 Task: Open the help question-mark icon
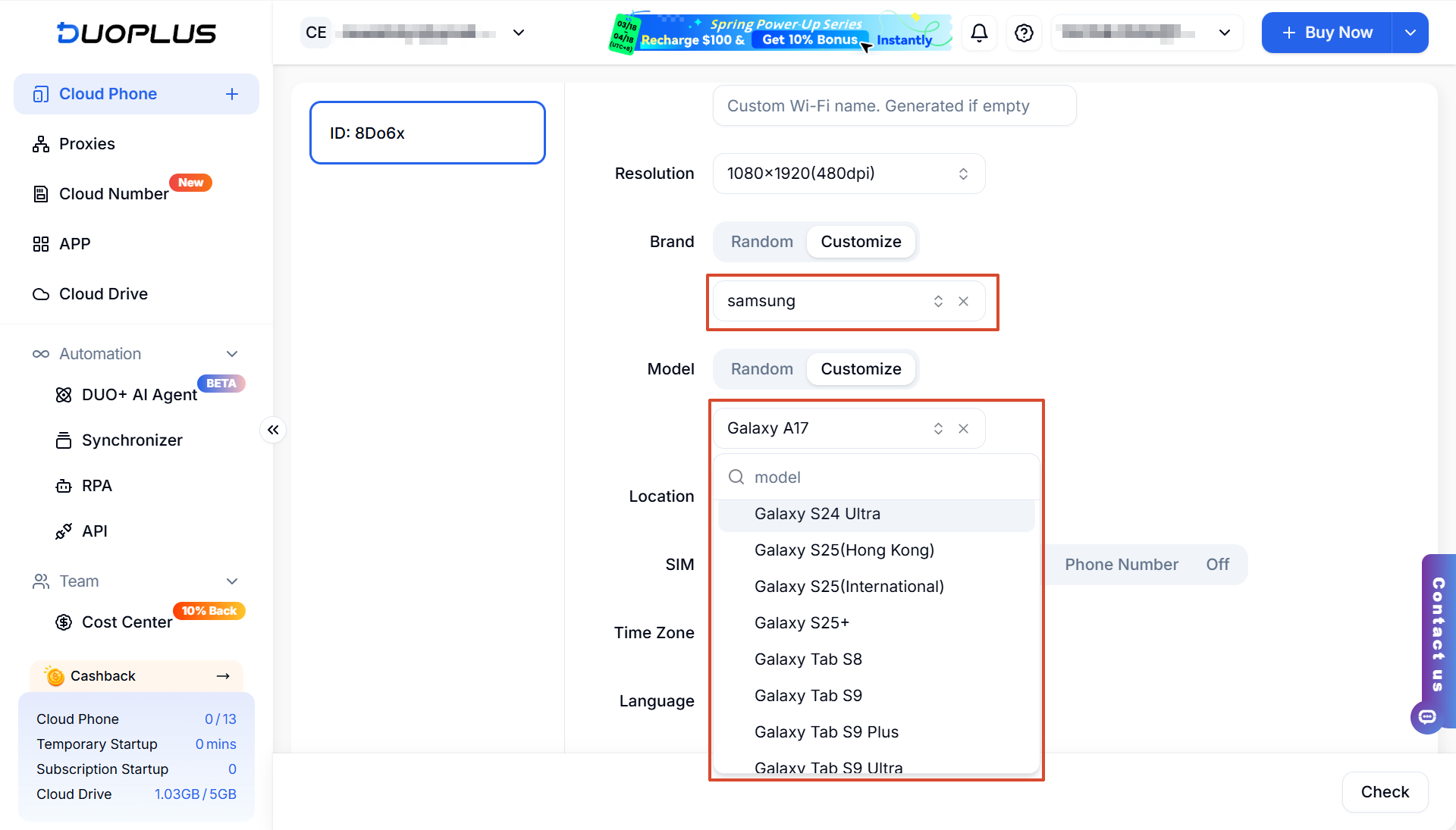pyautogui.click(x=1024, y=33)
